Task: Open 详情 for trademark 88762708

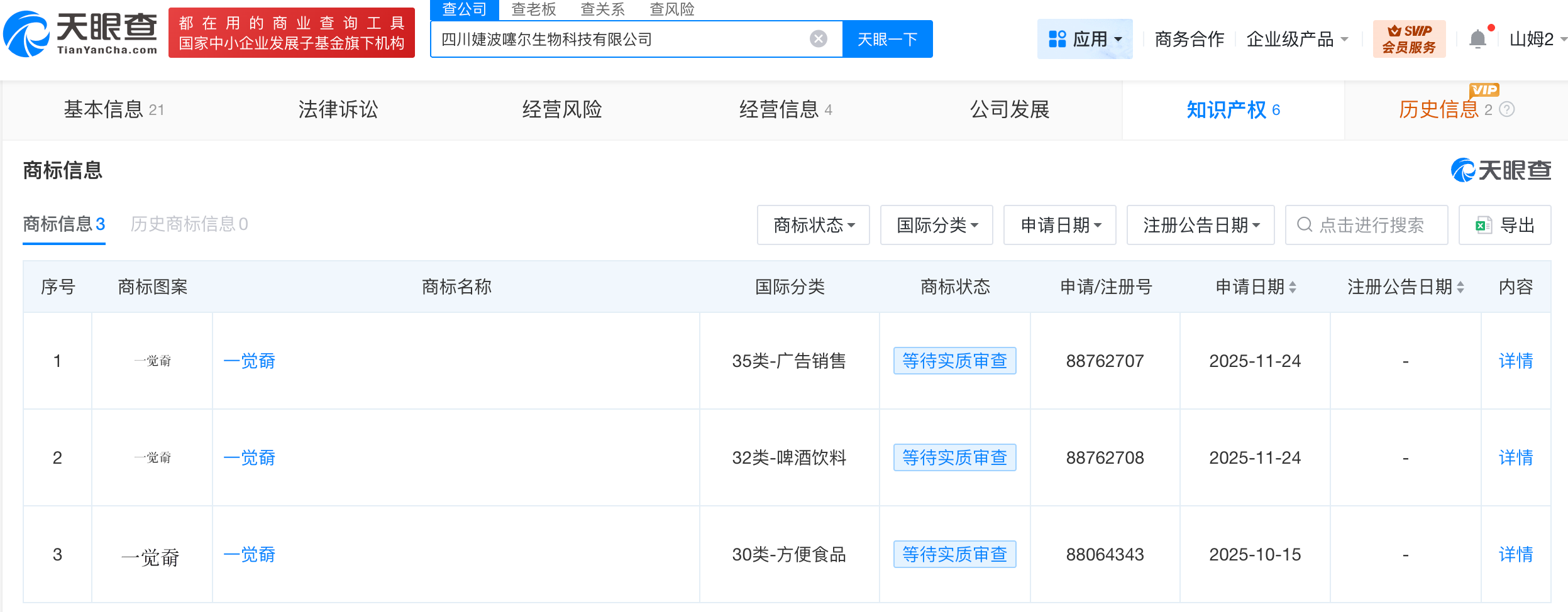Action: coord(1515,457)
